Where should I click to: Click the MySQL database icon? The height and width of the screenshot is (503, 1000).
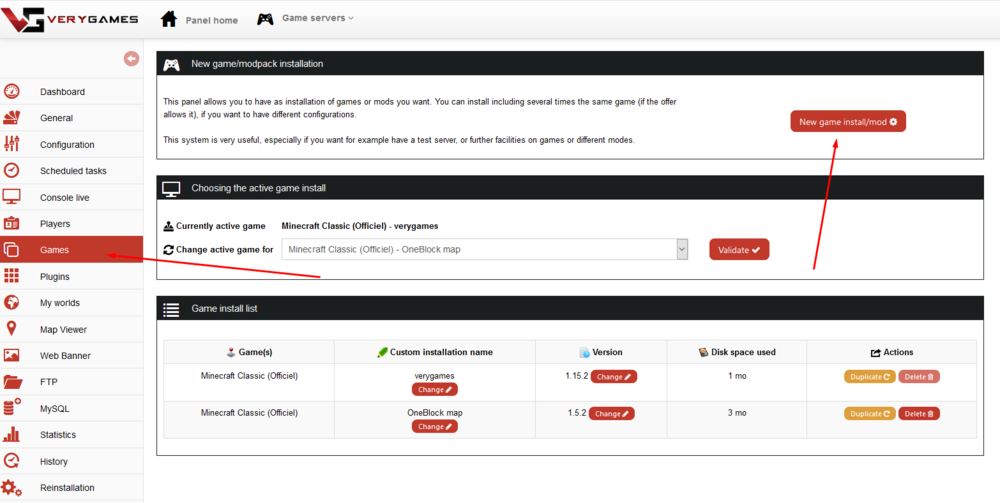click(x=12, y=408)
